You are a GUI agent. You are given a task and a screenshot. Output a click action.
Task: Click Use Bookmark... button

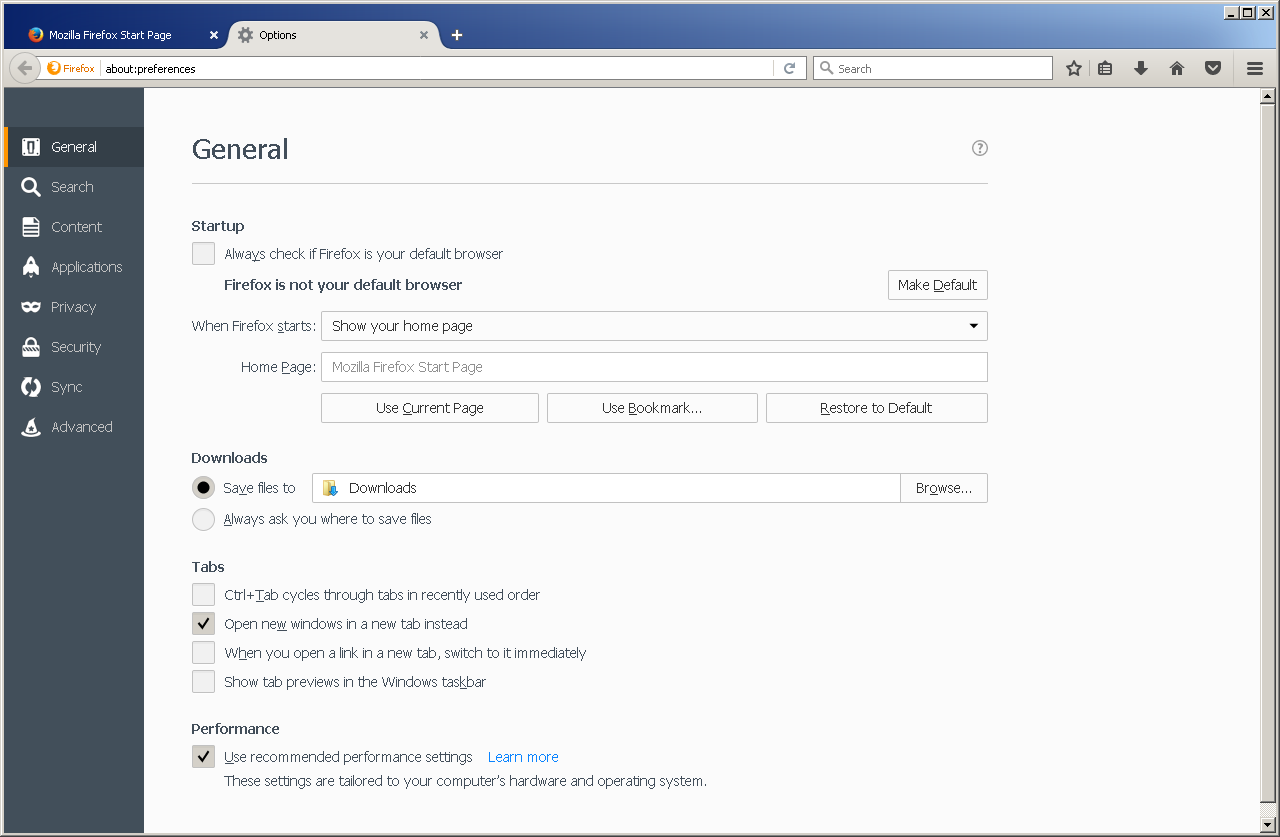coord(652,408)
